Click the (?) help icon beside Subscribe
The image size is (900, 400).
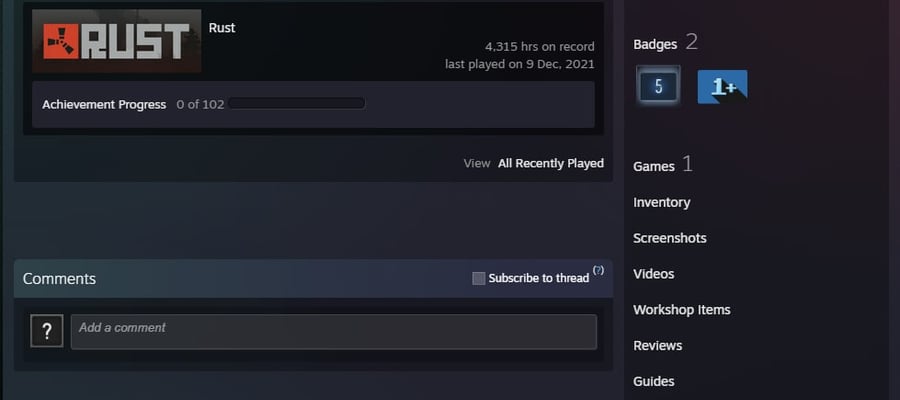(x=598, y=270)
